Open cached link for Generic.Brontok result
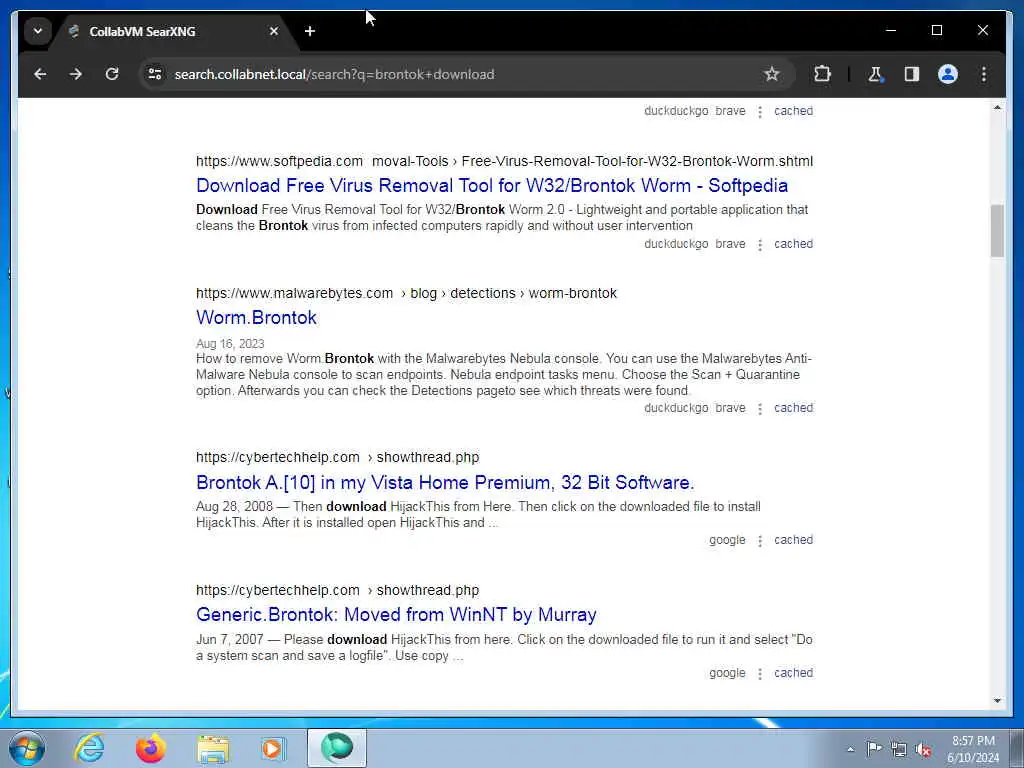This screenshot has height=768, width=1024. point(793,673)
